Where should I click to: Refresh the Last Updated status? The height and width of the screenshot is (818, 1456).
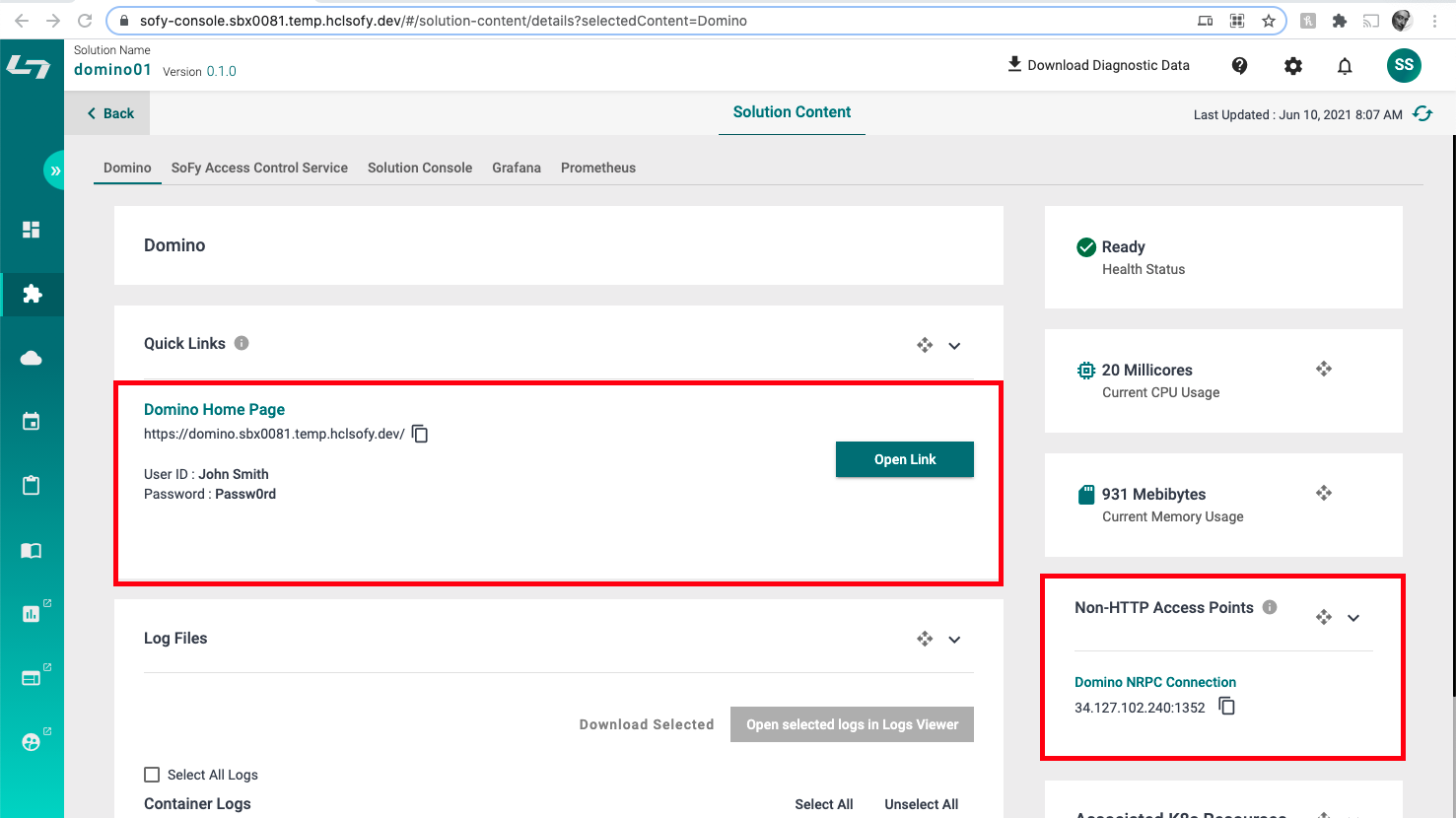[x=1422, y=114]
